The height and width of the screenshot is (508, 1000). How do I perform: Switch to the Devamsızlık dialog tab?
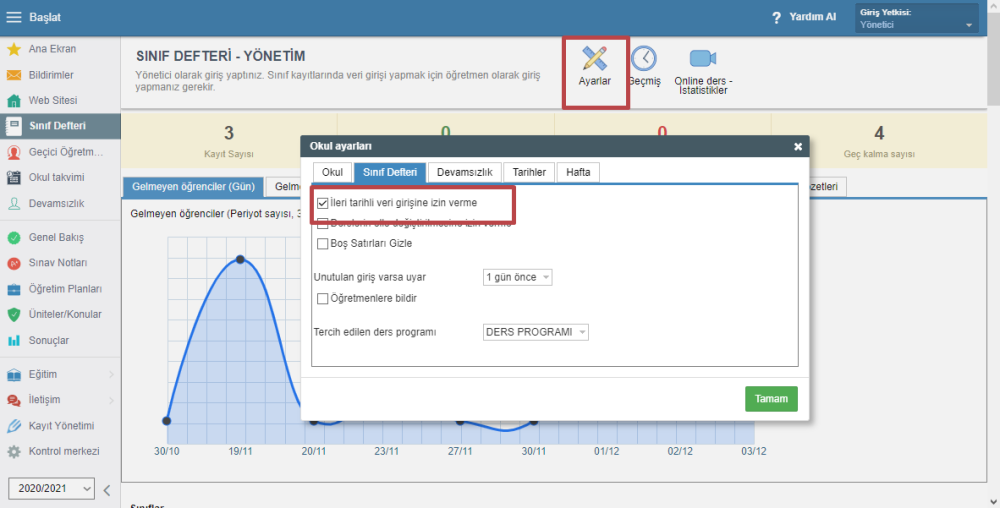point(465,172)
